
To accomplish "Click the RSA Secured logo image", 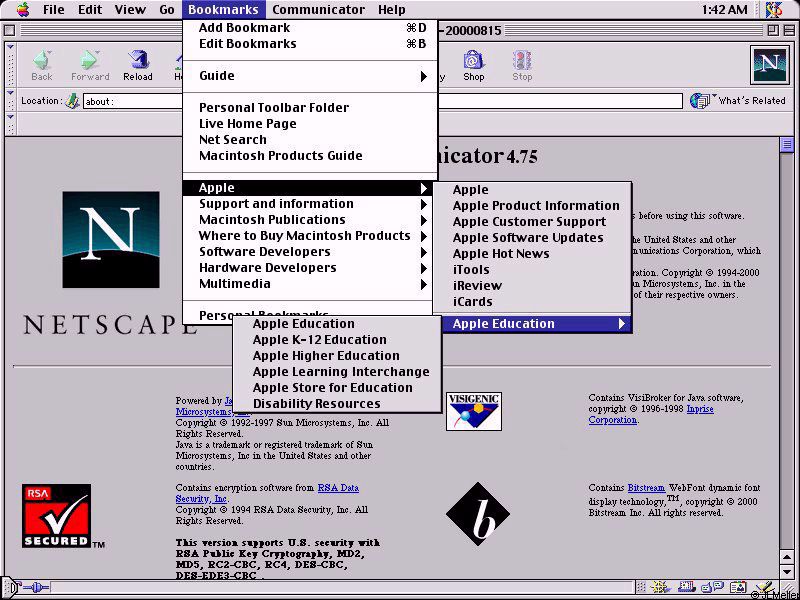I will pyautogui.click(x=57, y=516).
